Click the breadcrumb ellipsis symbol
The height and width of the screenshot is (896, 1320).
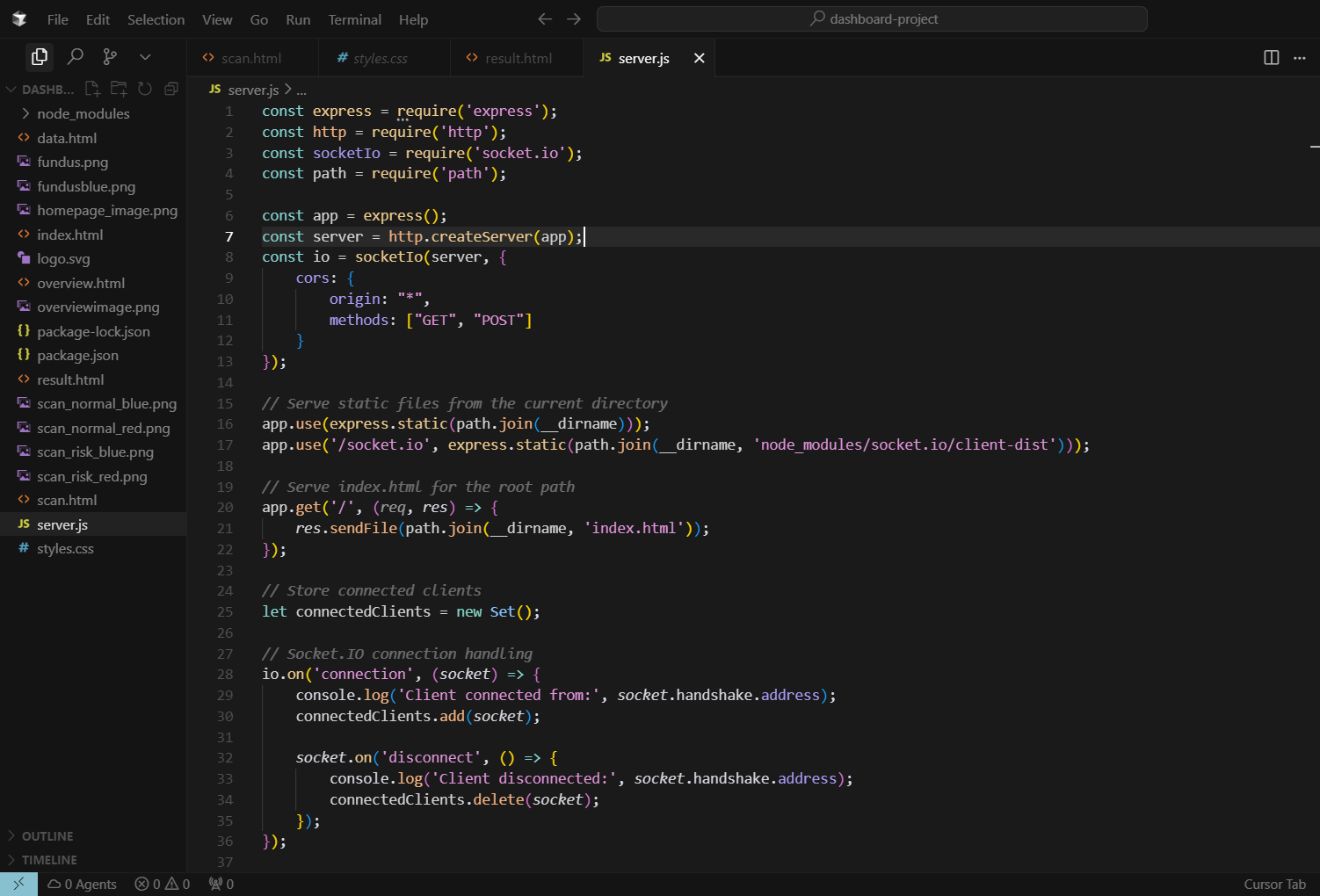301,90
